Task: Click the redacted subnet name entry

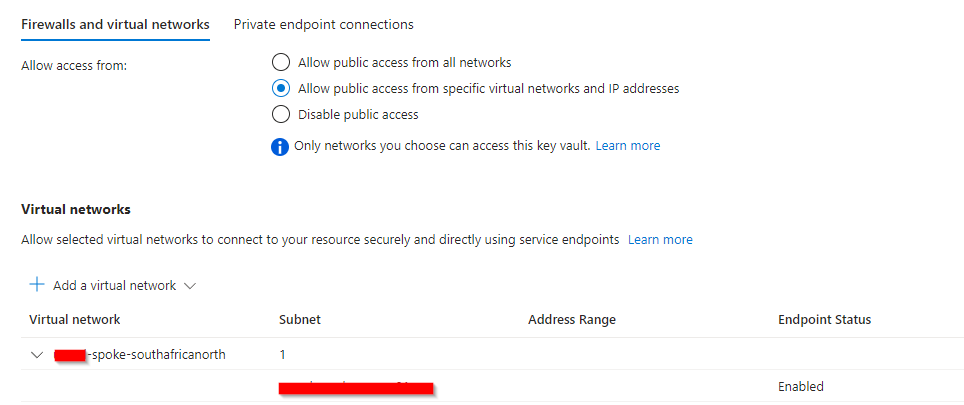Action: point(356,387)
